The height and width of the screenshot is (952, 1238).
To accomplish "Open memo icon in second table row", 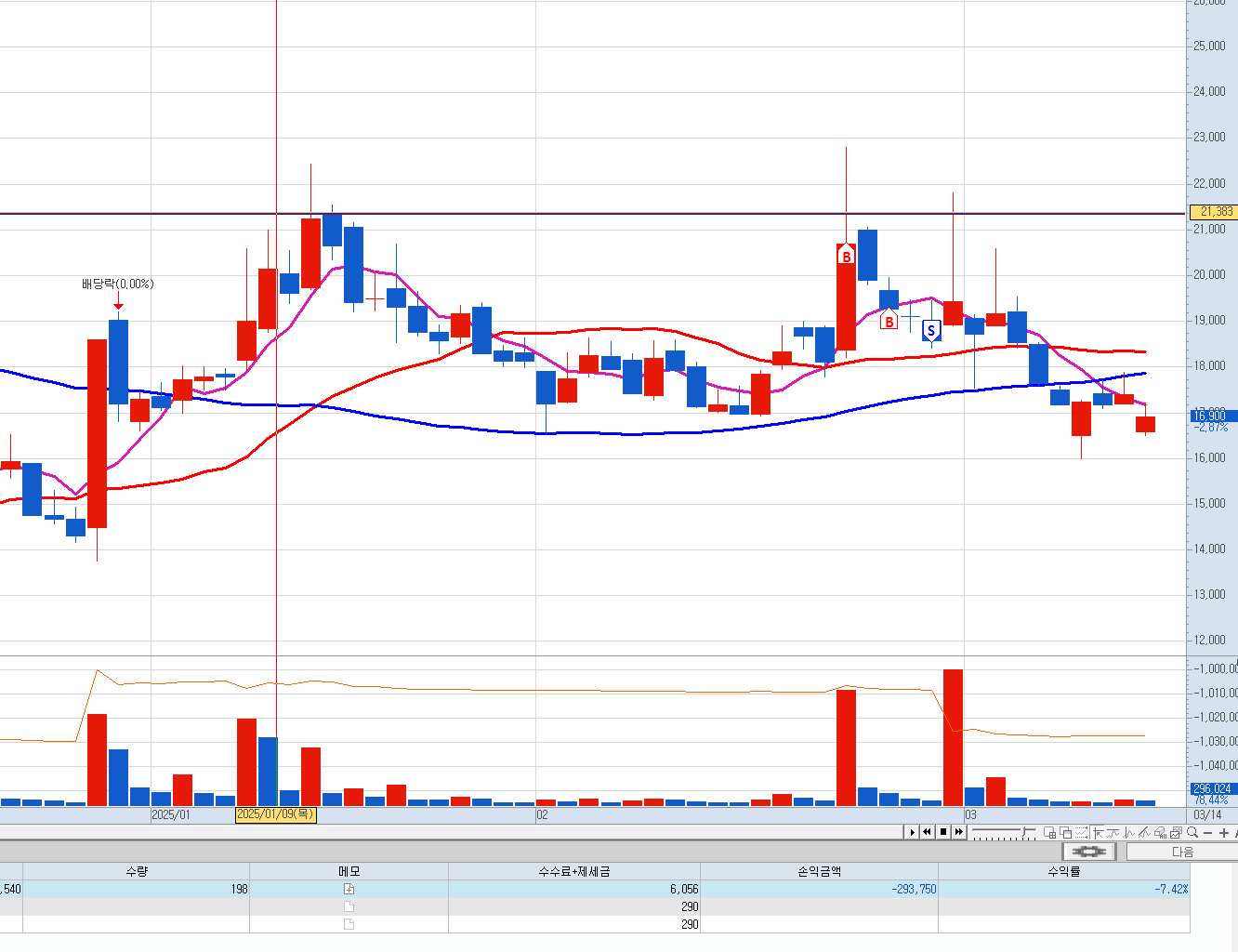I will click(349, 906).
